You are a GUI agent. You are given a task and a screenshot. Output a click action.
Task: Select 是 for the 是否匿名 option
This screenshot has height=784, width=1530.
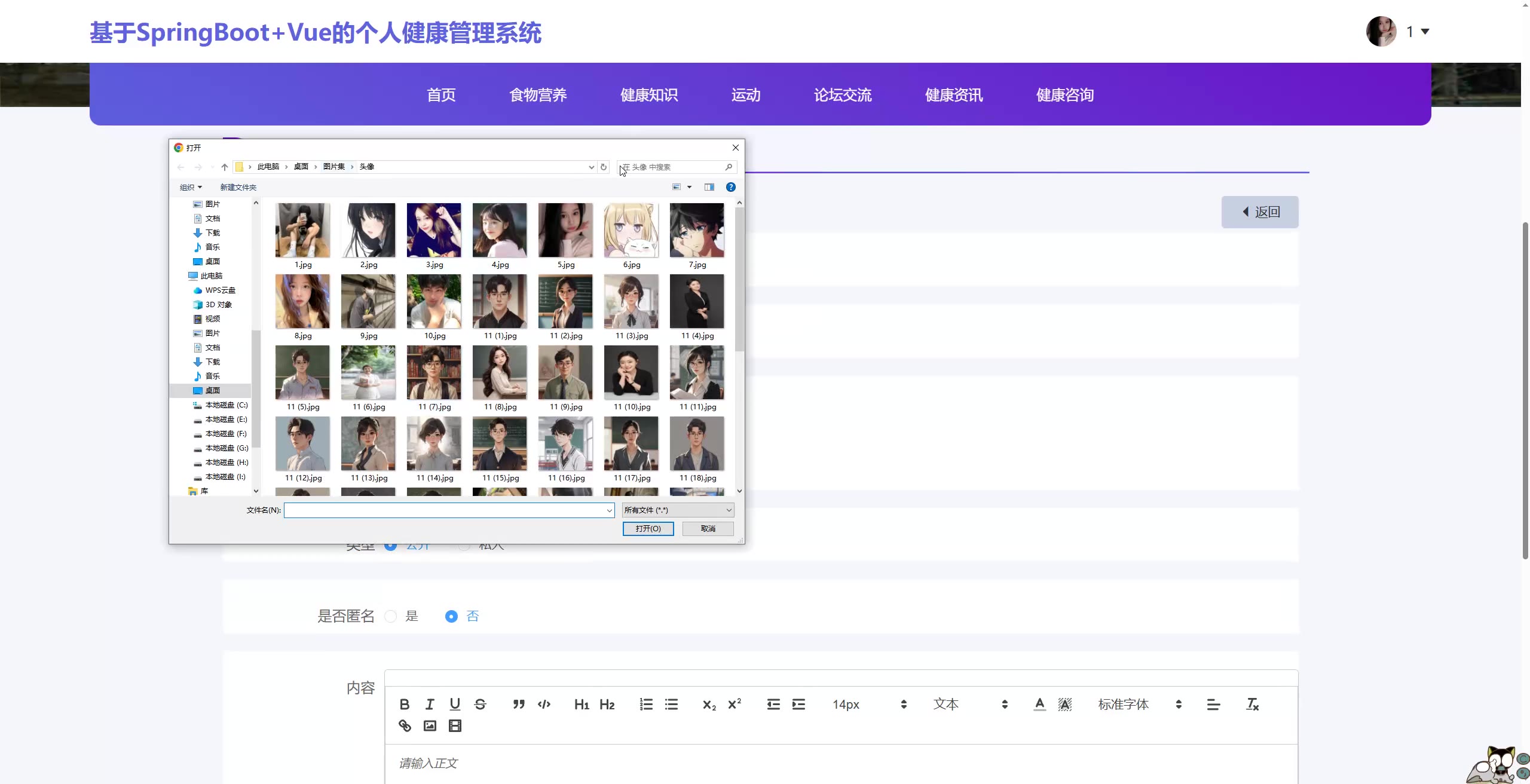click(391, 616)
